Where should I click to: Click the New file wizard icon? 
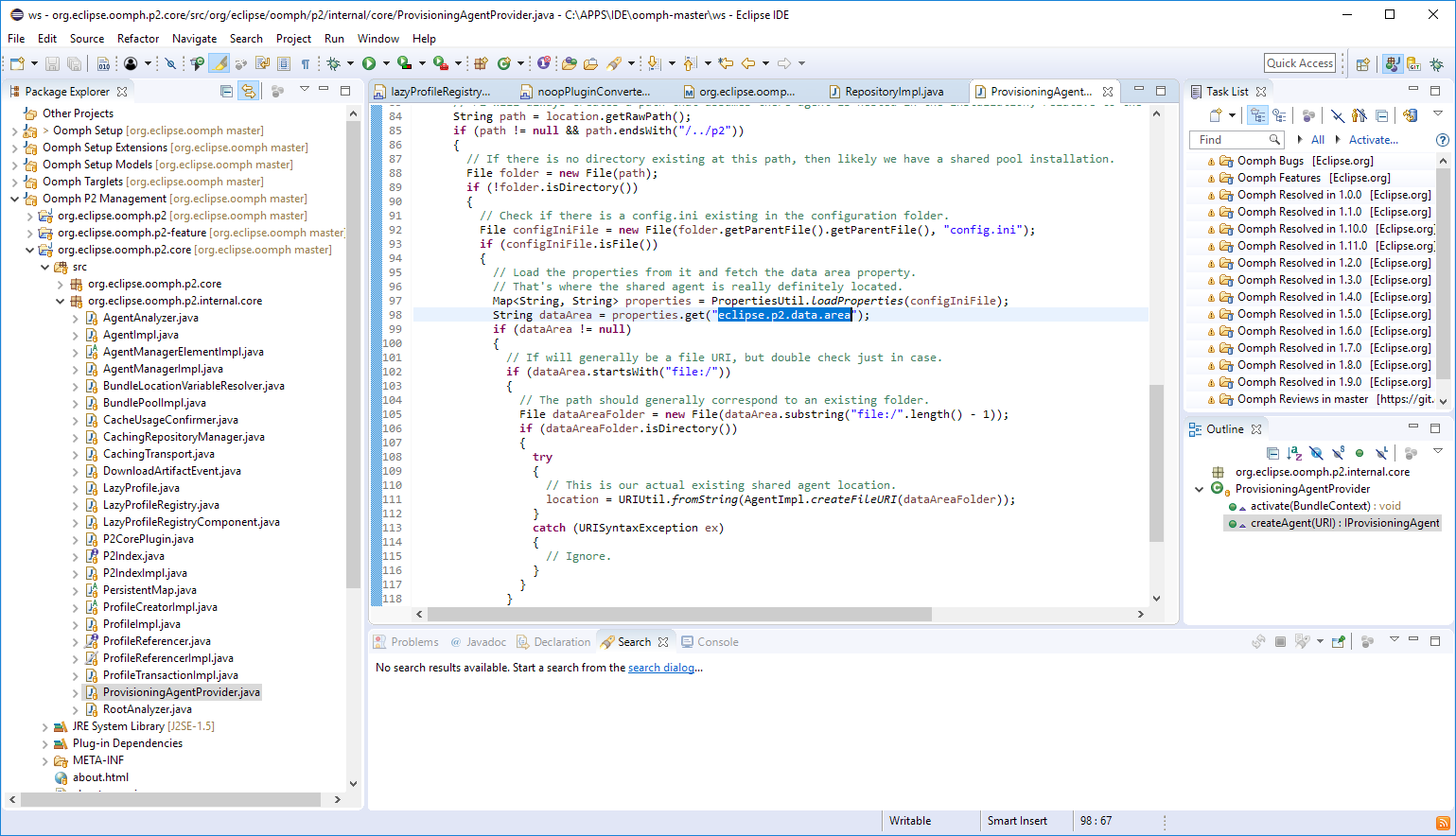click(x=17, y=63)
